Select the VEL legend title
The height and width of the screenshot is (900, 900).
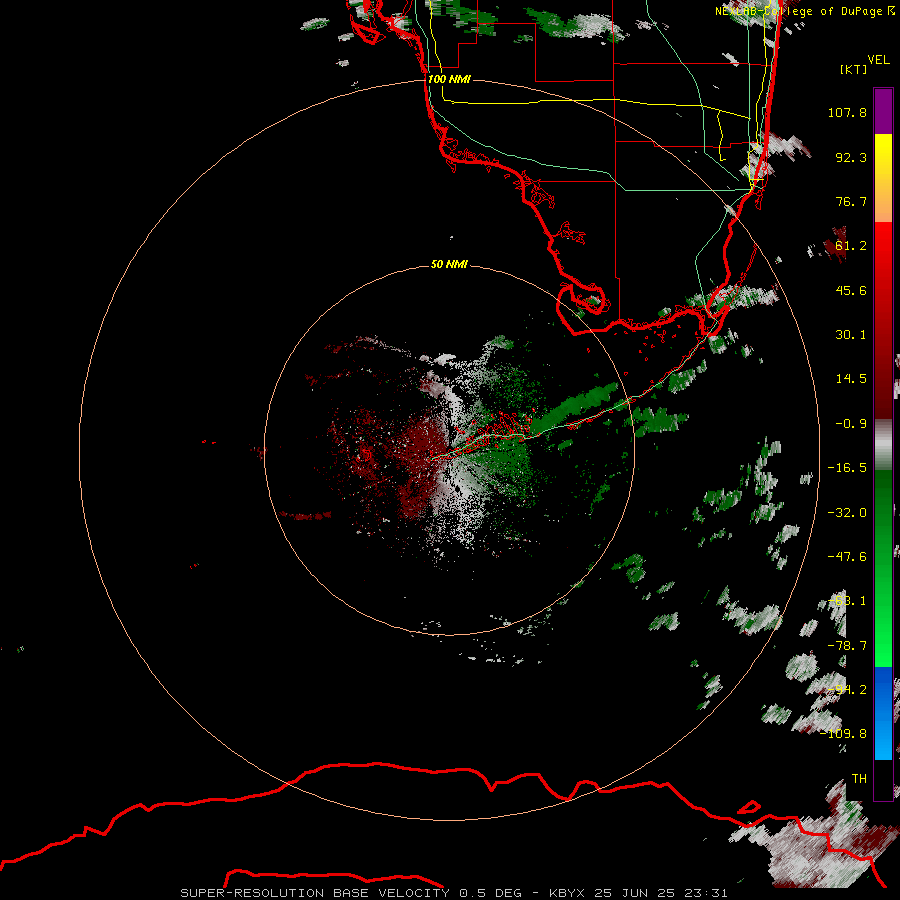(x=878, y=60)
